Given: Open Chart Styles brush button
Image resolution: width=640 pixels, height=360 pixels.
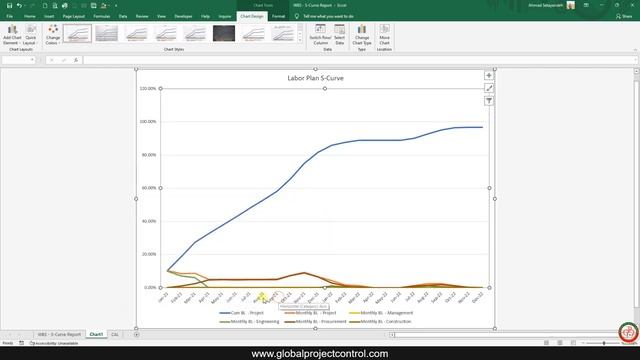Looking at the screenshot, I should (x=489, y=88).
